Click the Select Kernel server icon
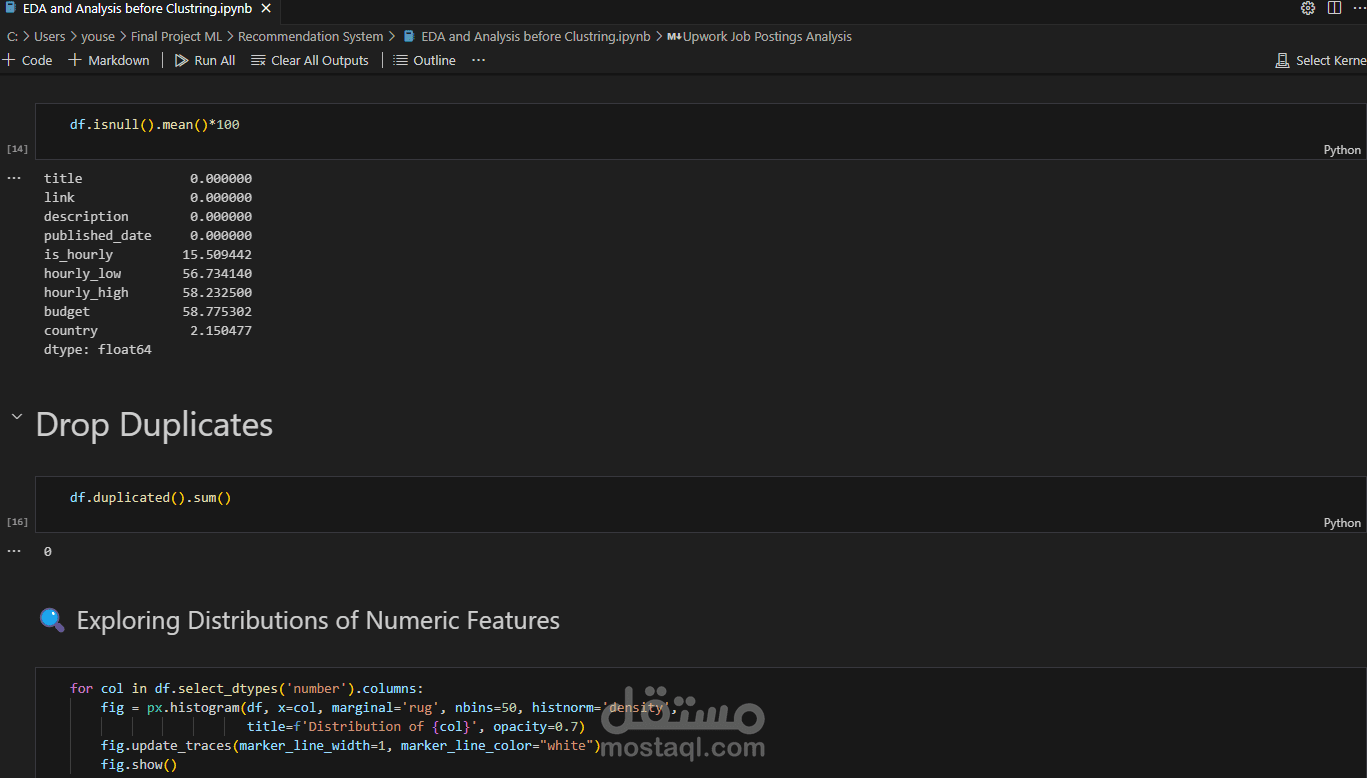The width and height of the screenshot is (1367, 778). [x=1282, y=60]
